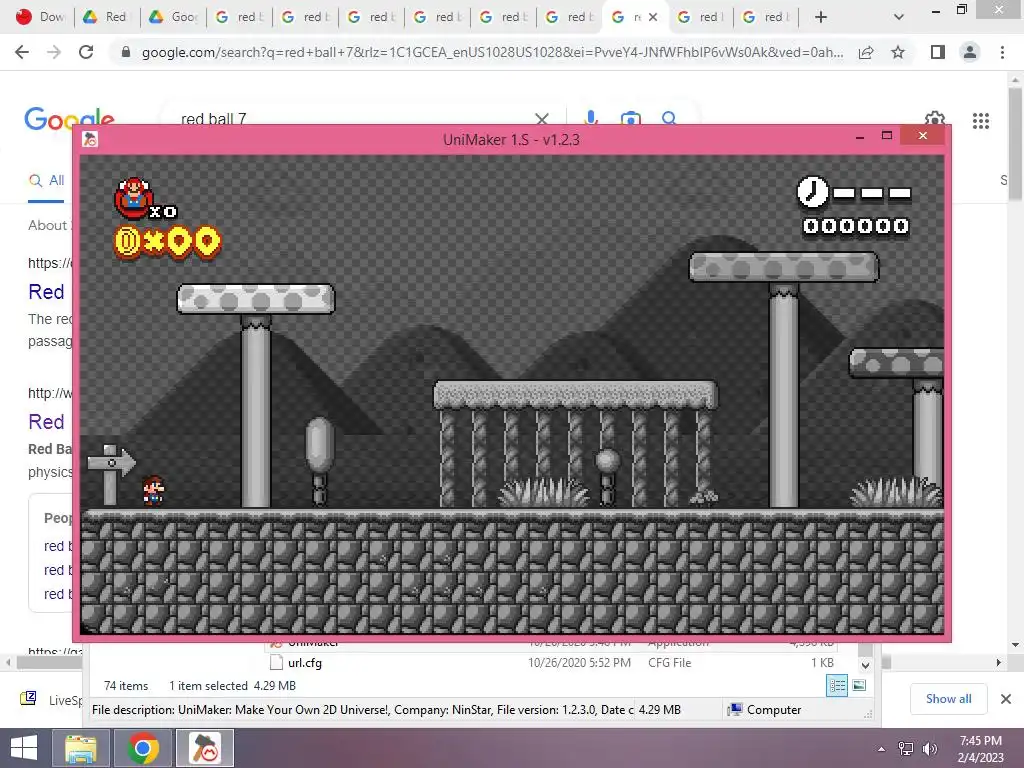Go forward in Chrome
Viewport: 1024px width, 768px height.
54,52
